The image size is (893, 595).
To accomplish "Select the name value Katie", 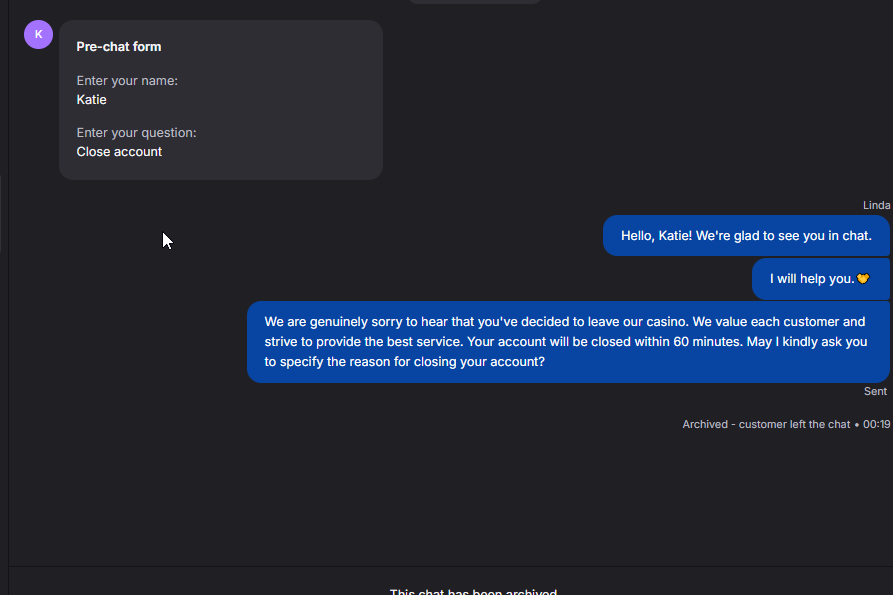I will tap(91, 100).
